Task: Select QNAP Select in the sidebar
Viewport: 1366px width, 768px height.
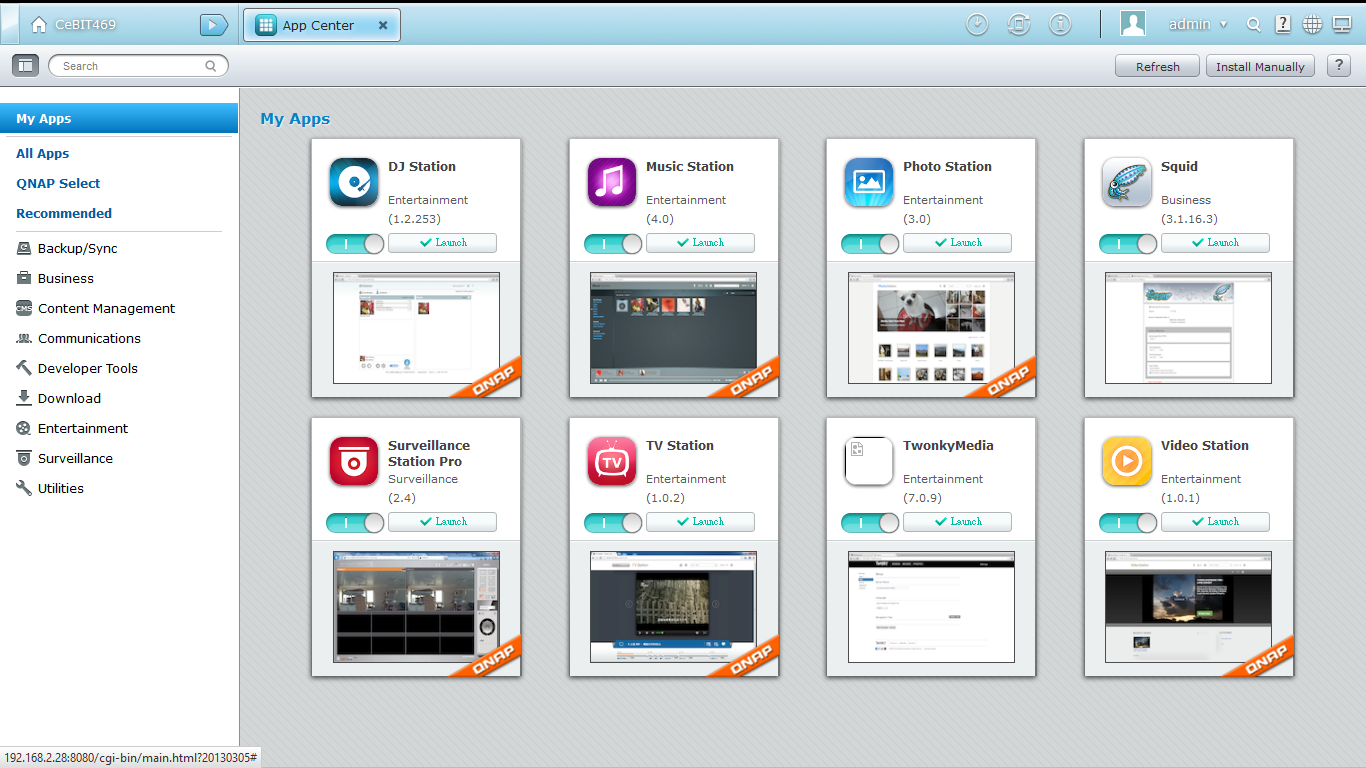Action: pyautogui.click(x=58, y=183)
